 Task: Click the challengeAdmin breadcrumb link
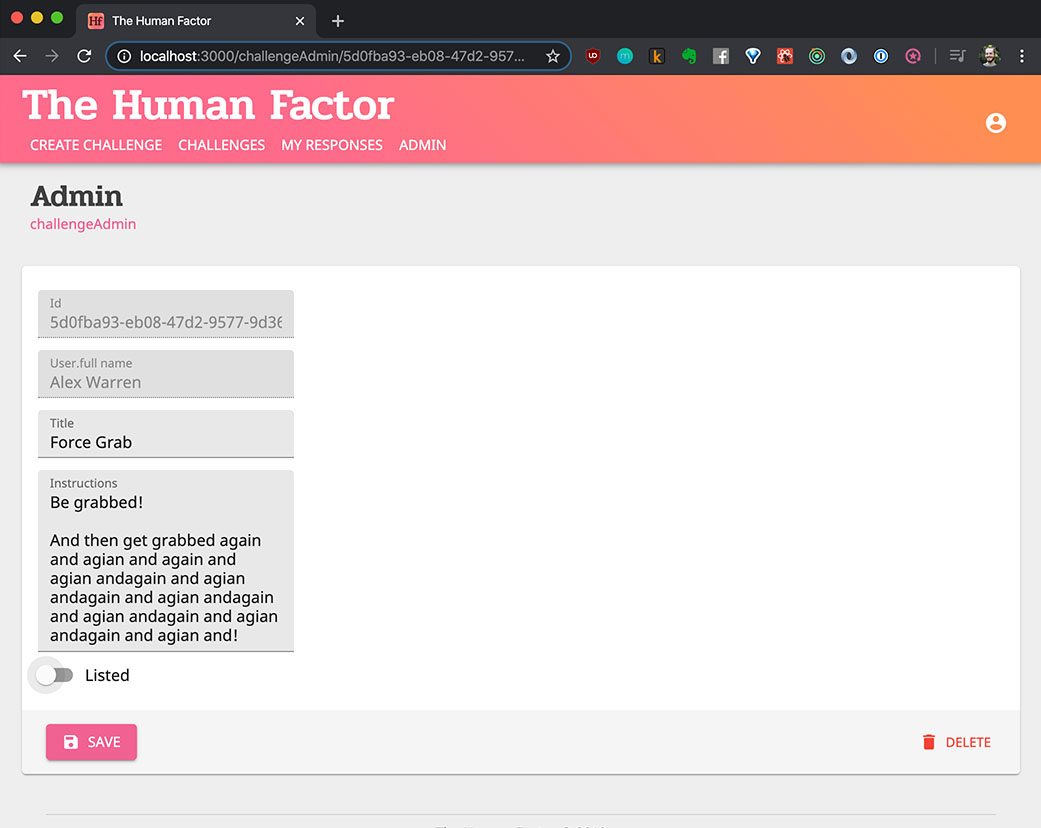click(83, 224)
